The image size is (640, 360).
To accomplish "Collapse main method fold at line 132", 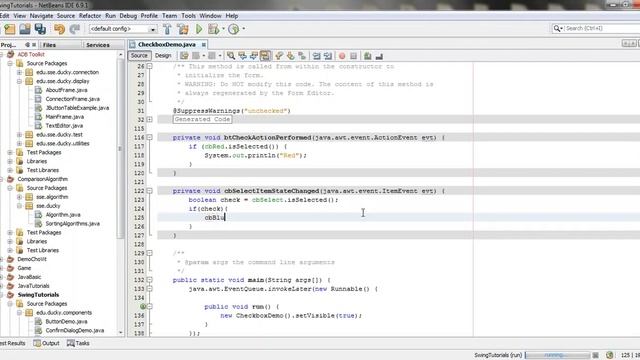I will click(150, 280).
